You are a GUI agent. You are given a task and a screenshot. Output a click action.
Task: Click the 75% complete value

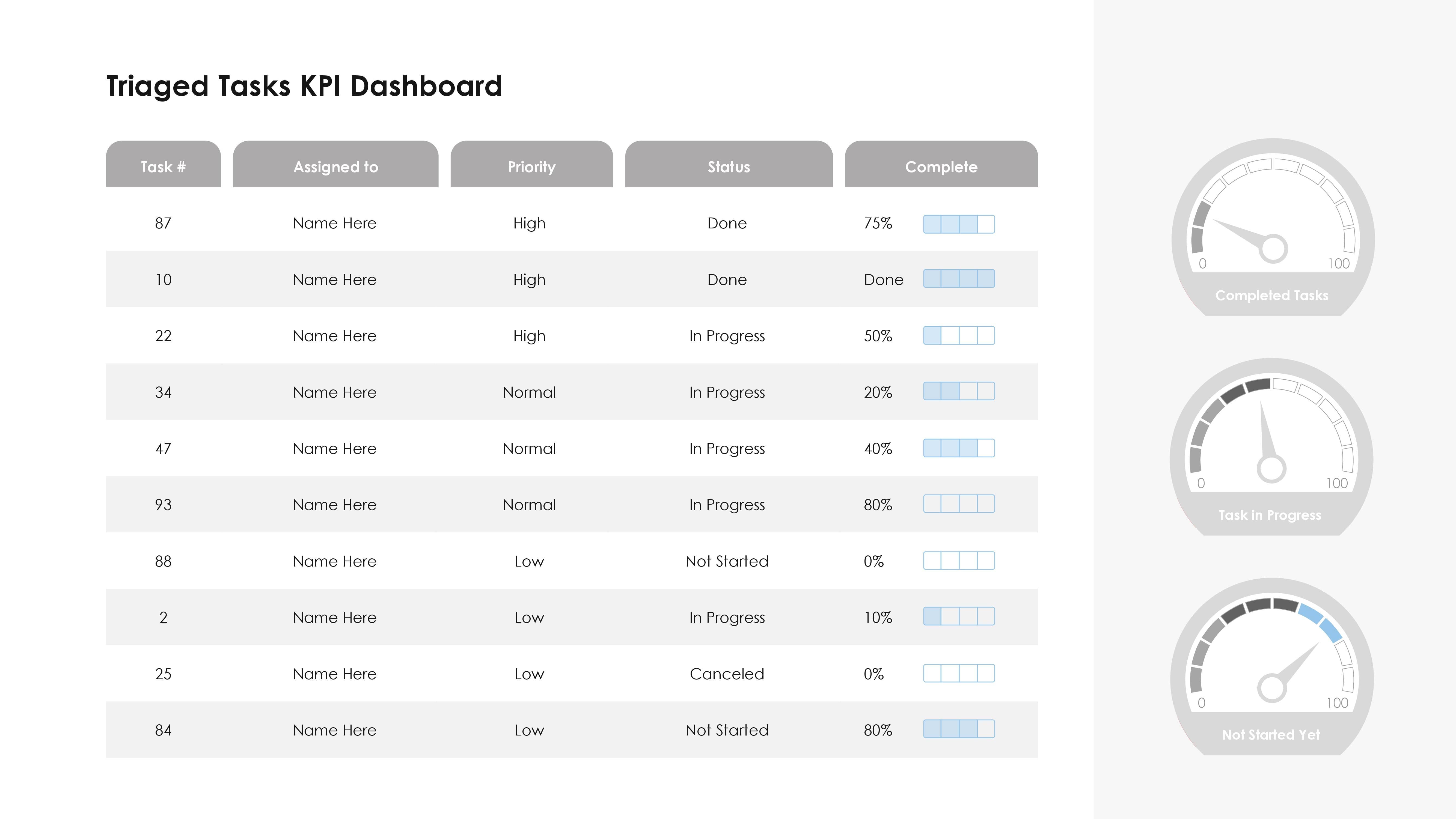pyautogui.click(x=878, y=223)
